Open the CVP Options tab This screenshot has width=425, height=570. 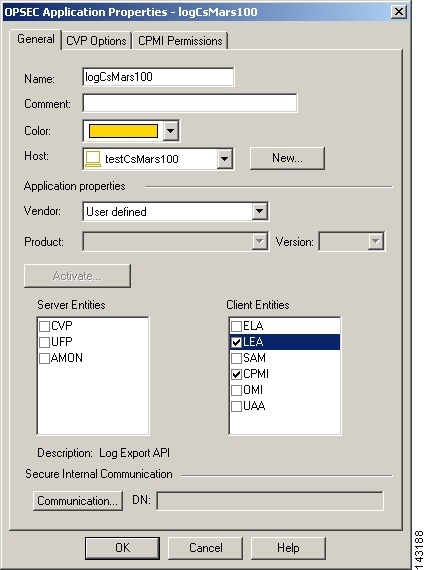96,41
